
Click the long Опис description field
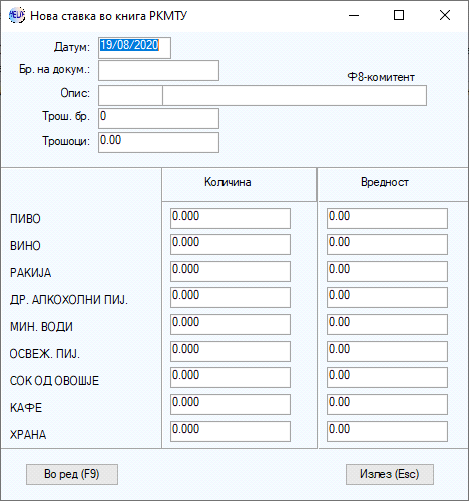(294, 96)
